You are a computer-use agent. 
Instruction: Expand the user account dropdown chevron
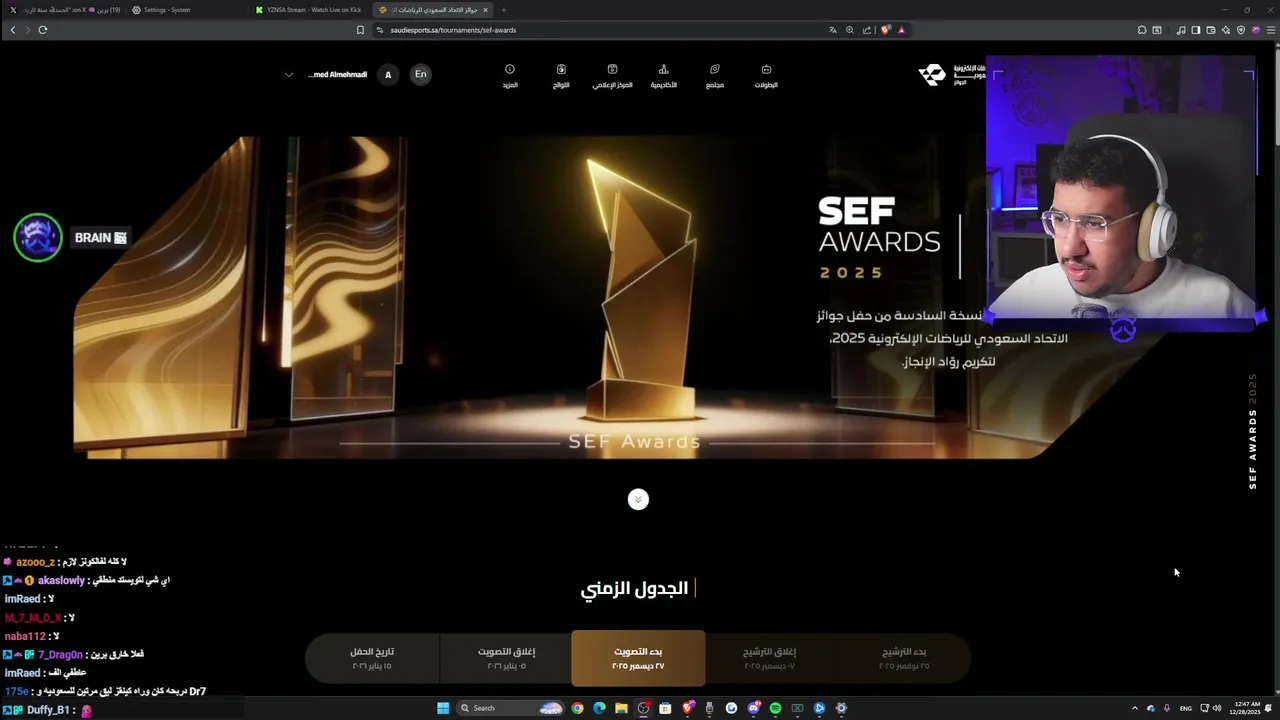coord(289,75)
